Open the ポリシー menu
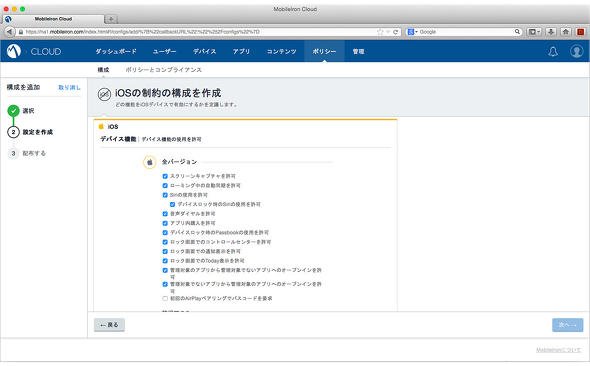Image resolution: width=590 pixels, height=366 pixels. [324, 52]
